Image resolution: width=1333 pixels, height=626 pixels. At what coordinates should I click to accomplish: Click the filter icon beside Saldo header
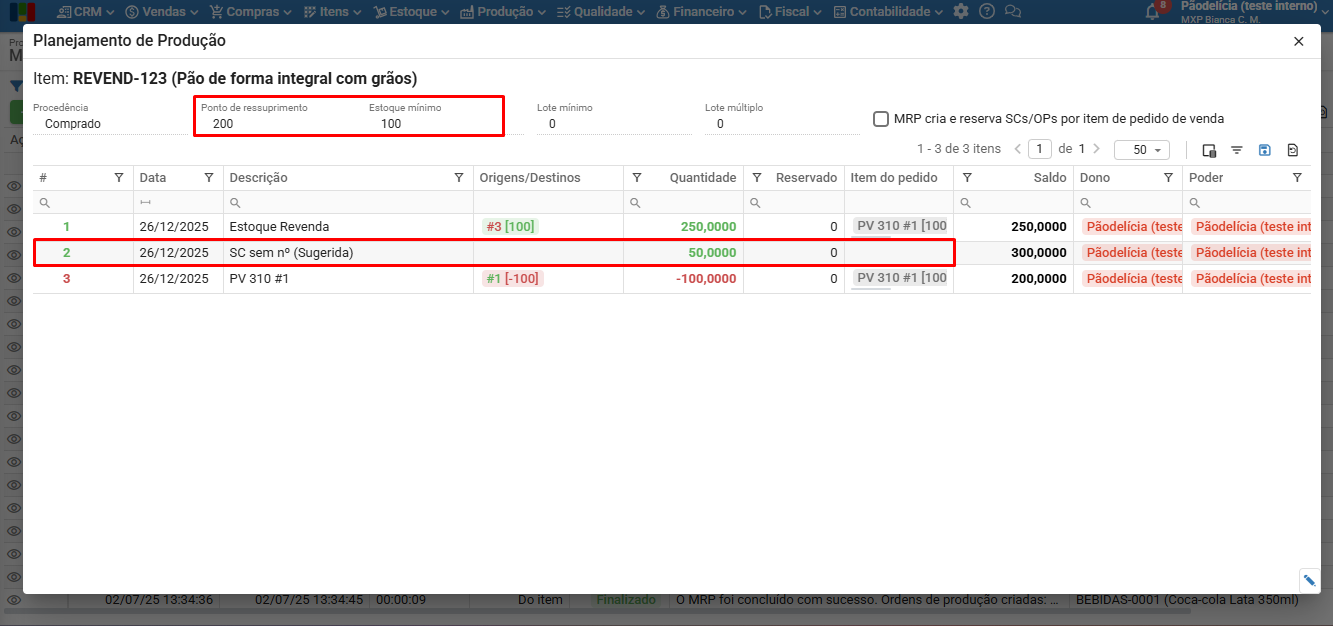[x=967, y=177]
